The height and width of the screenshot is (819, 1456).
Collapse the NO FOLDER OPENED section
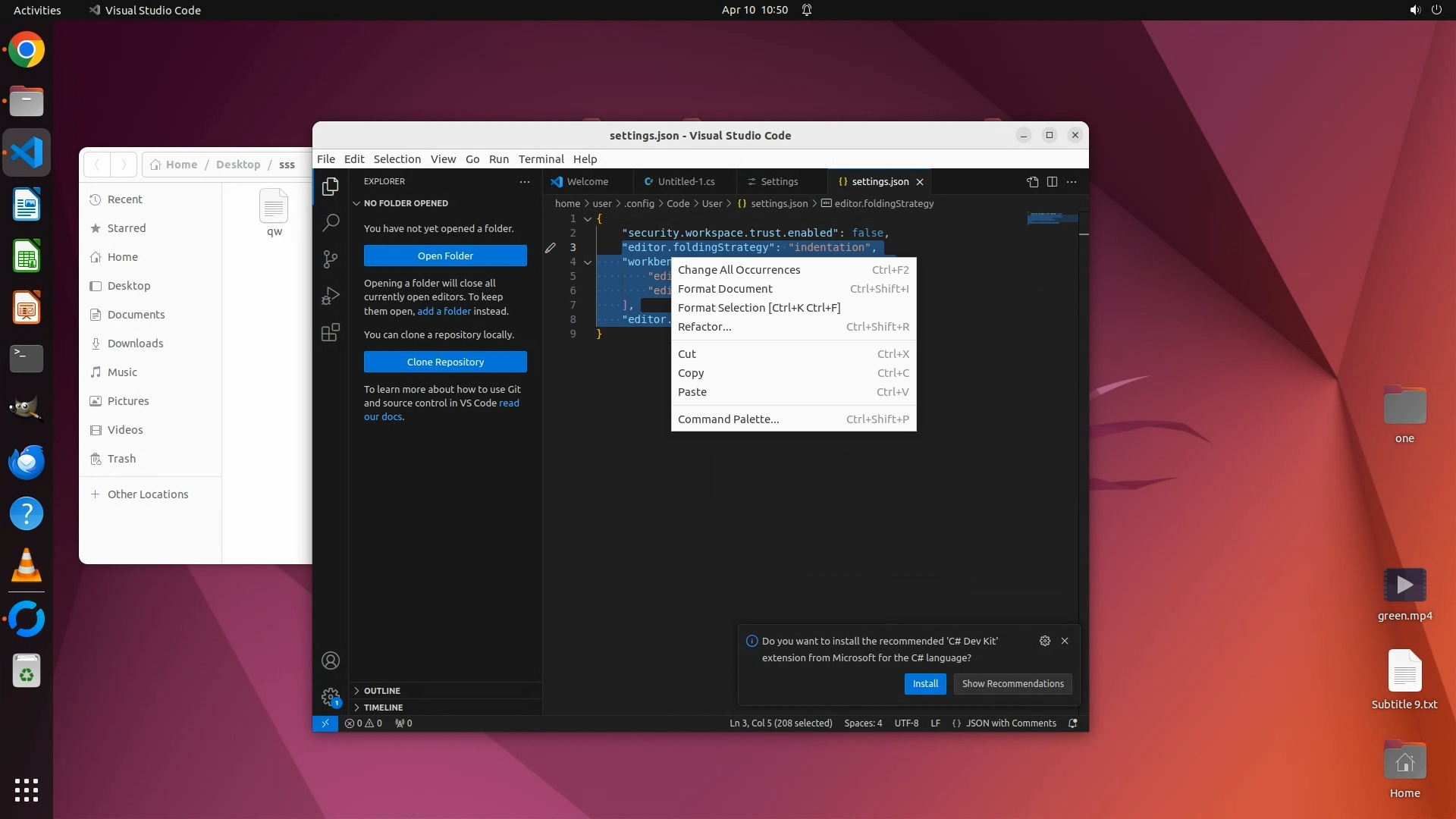[x=406, y=203]
